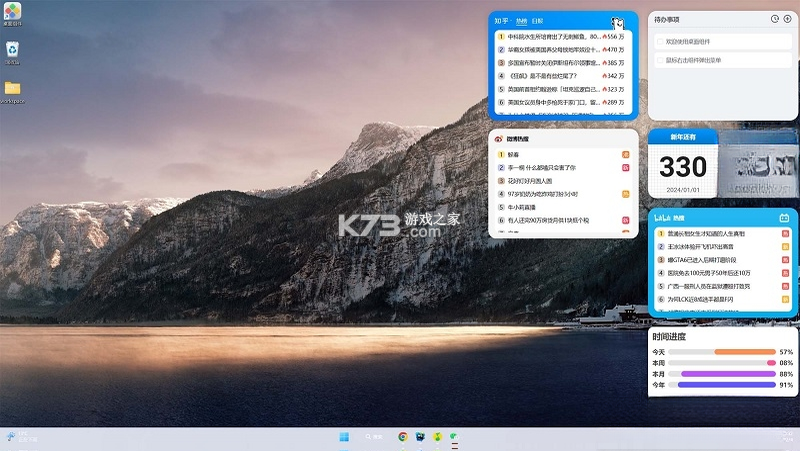Open the weather widget in the taskbar
Screen dimensions: 800x451
click(20, 437)
